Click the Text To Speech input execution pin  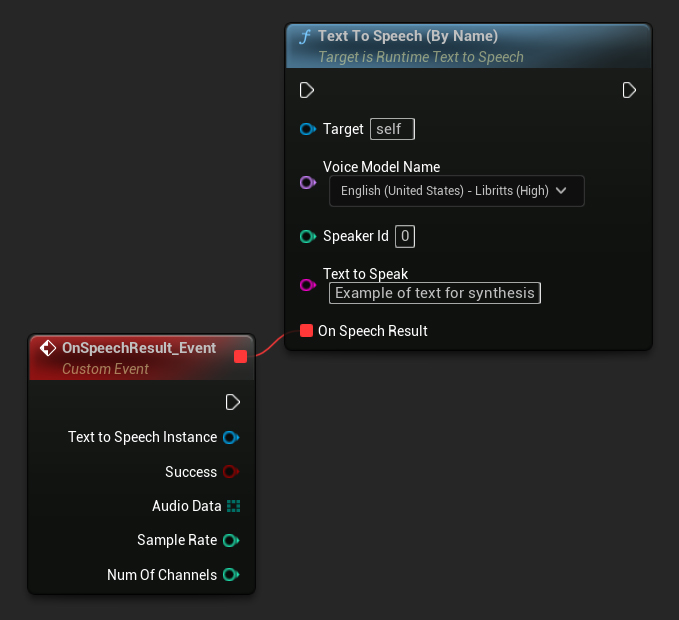[307, 90]
